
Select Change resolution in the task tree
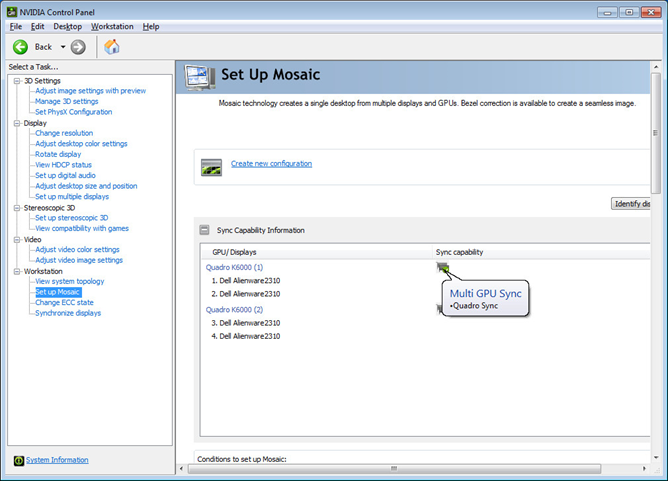(x=63, y=133)
